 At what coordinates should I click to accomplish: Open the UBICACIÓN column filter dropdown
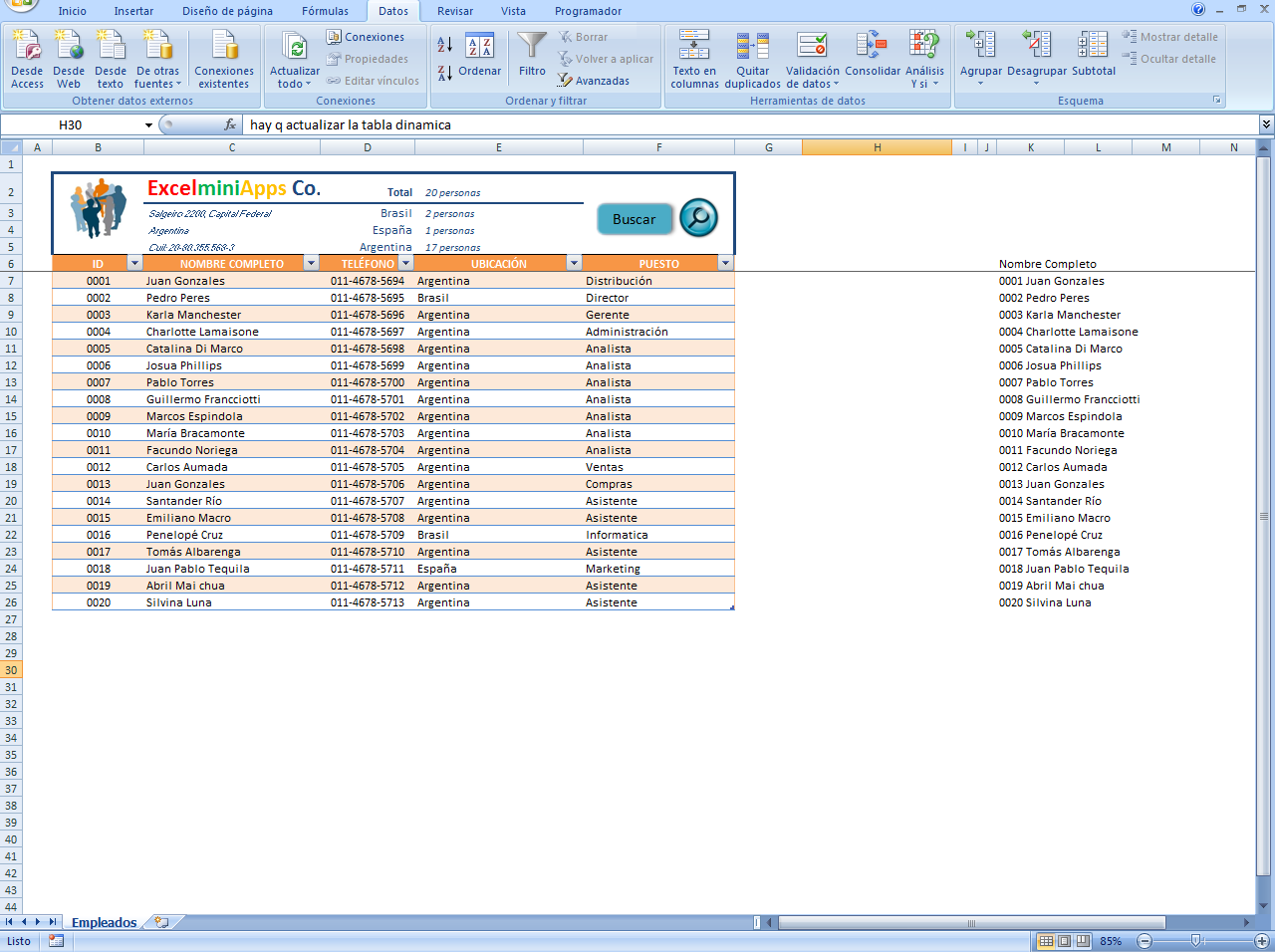(x=574, y=263)
